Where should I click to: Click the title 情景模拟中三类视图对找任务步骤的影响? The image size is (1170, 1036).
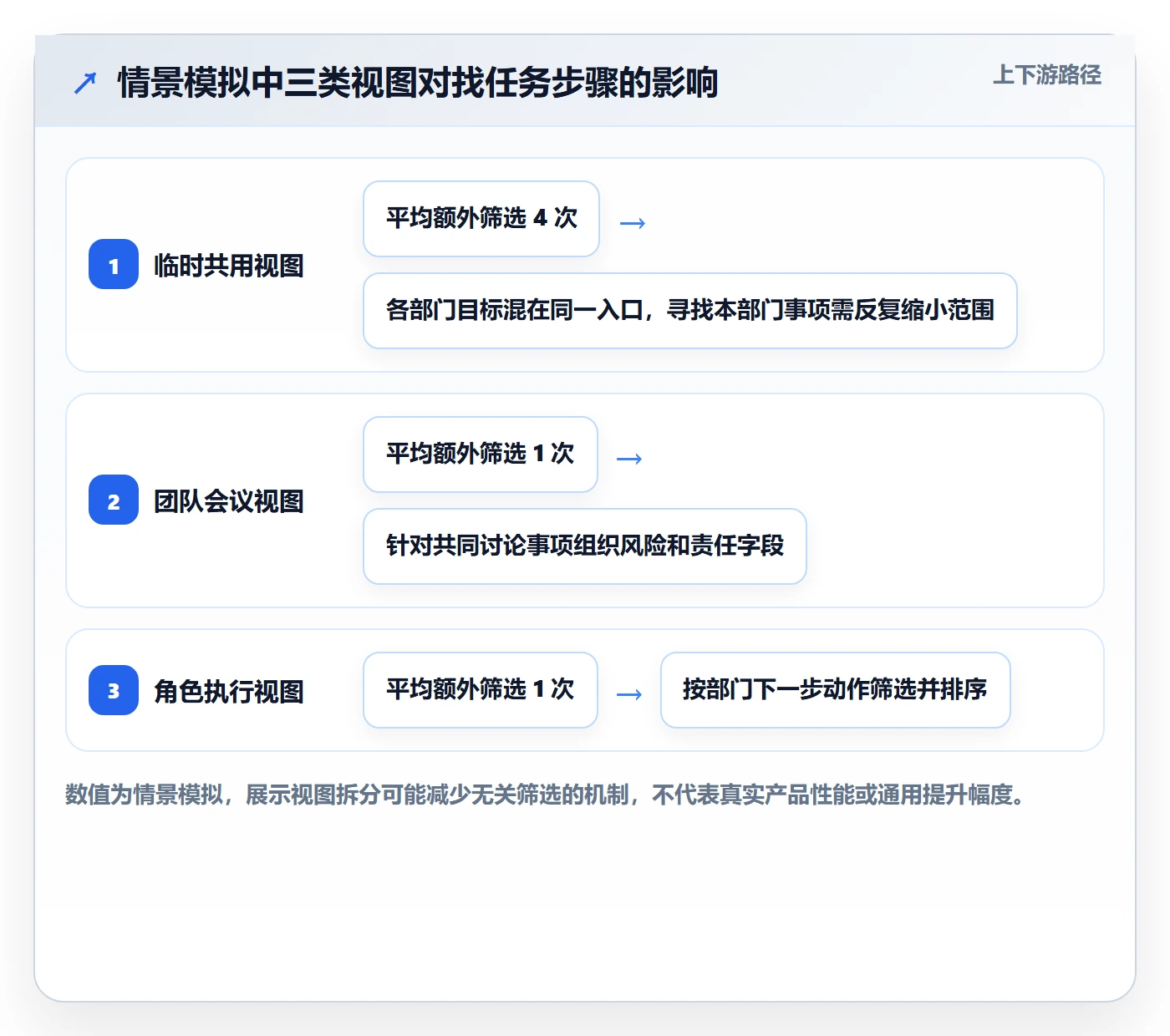tap(418, 83)
